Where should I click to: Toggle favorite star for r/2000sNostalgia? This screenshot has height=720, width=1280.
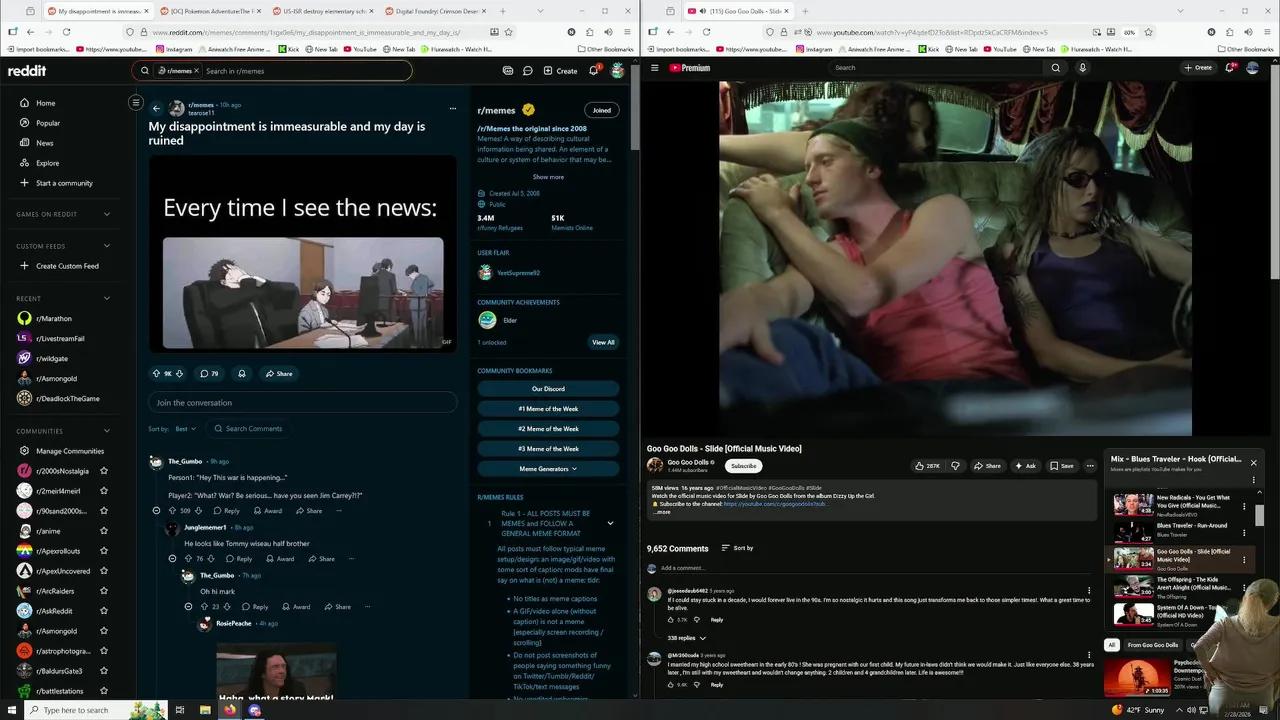pos(104,471)
